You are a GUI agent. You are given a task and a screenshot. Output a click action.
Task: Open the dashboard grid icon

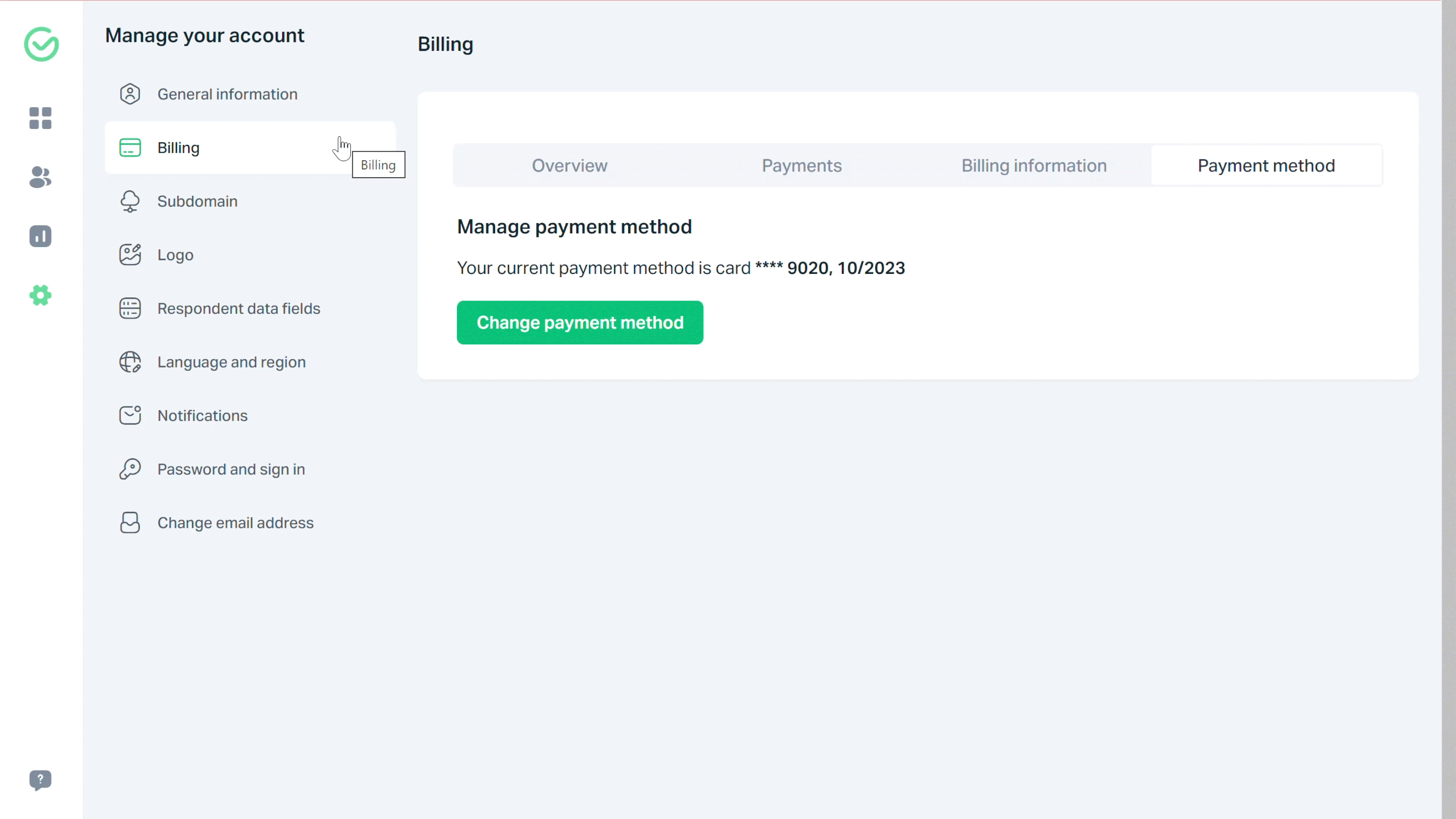tap(40, 118)
